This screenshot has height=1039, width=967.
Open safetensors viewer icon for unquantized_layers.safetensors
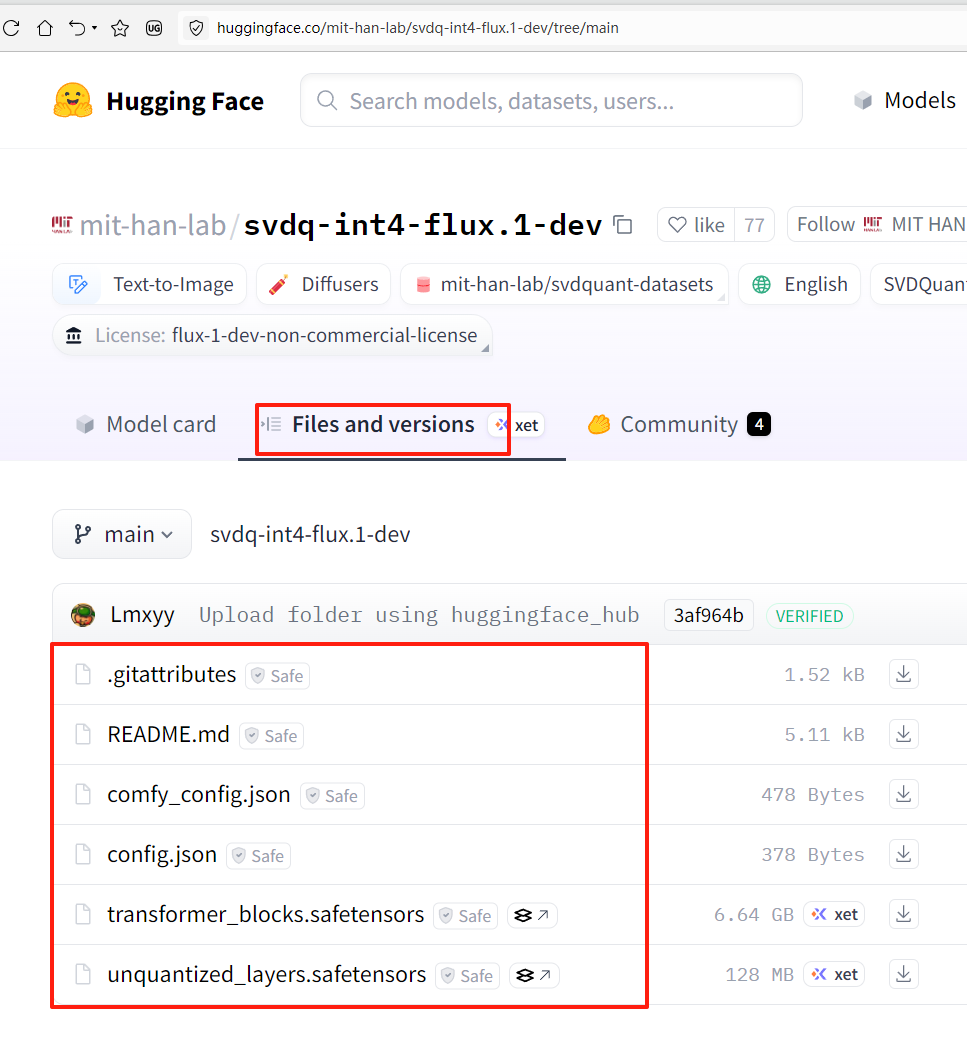click(x=534, y=975)
